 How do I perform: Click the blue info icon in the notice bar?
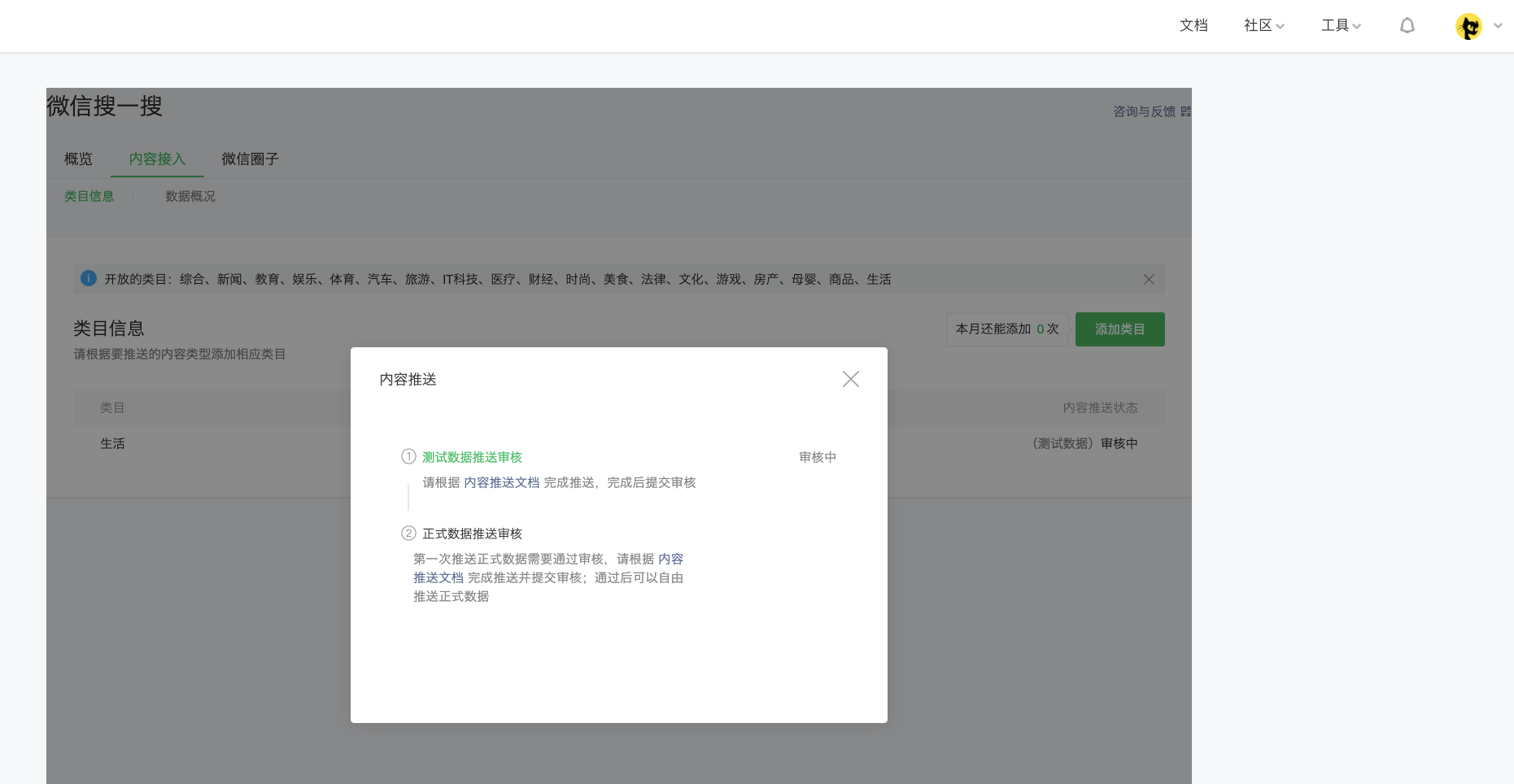point(89,279)
